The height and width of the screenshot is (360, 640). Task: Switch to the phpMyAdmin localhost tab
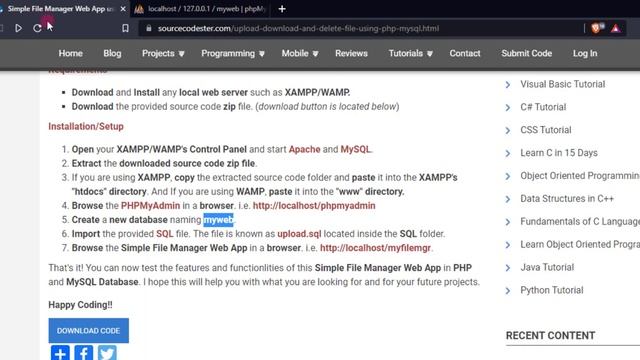(202, 9)
